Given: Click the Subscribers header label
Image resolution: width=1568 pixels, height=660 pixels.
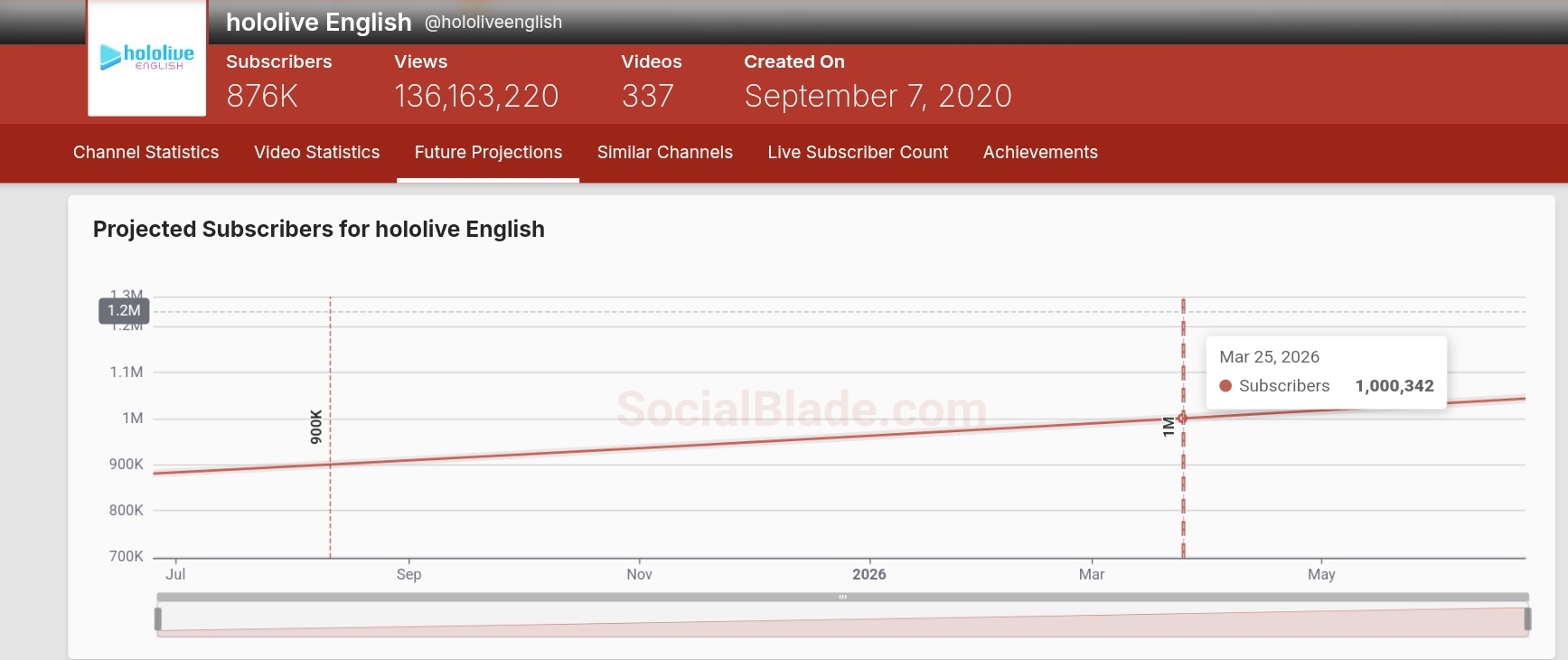Looking at the screenshot, I should click(279, 61).
